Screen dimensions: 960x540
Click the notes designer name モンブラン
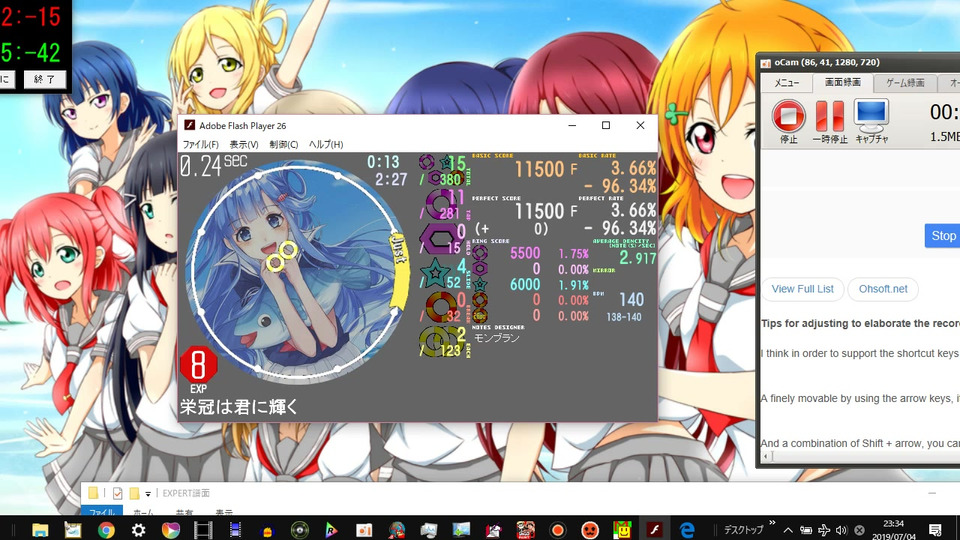497,338
